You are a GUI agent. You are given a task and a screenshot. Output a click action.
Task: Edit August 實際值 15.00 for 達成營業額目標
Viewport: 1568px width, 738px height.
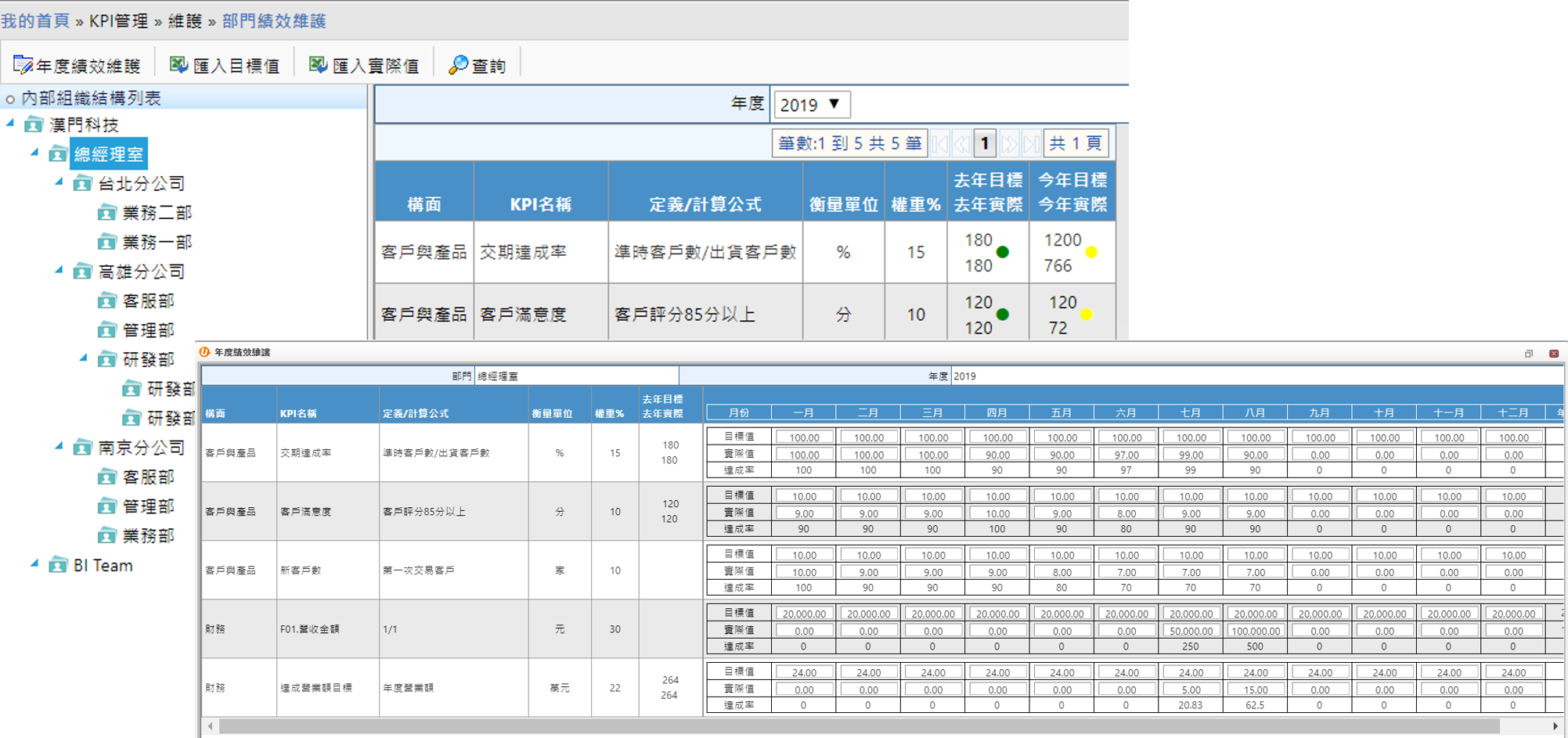pyautogui.click(x=1256, y=689)
